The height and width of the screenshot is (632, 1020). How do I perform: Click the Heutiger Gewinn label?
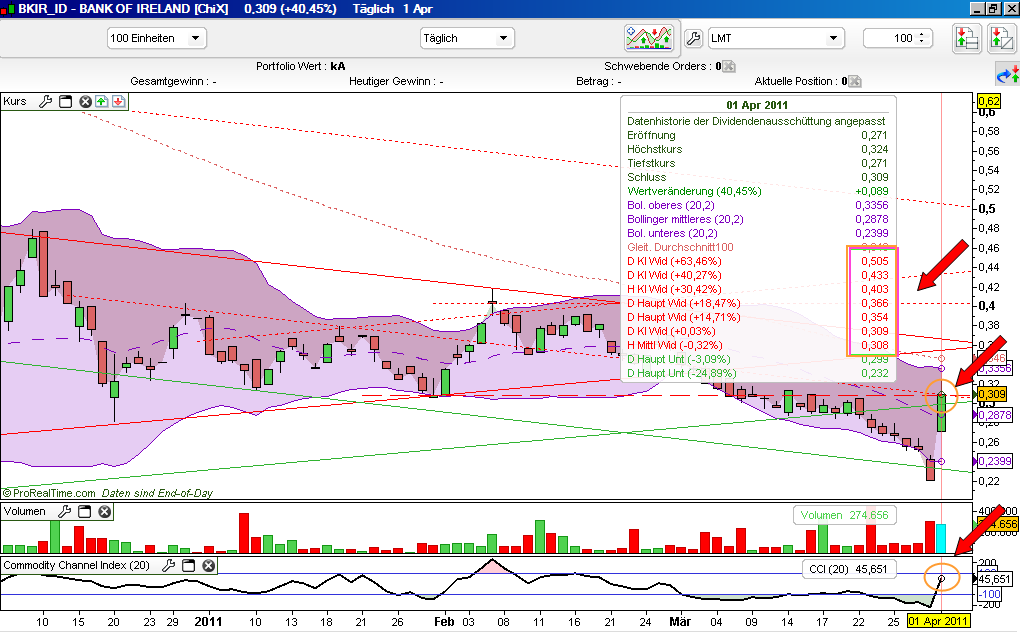pyautogui.click(x=396, y=81)
